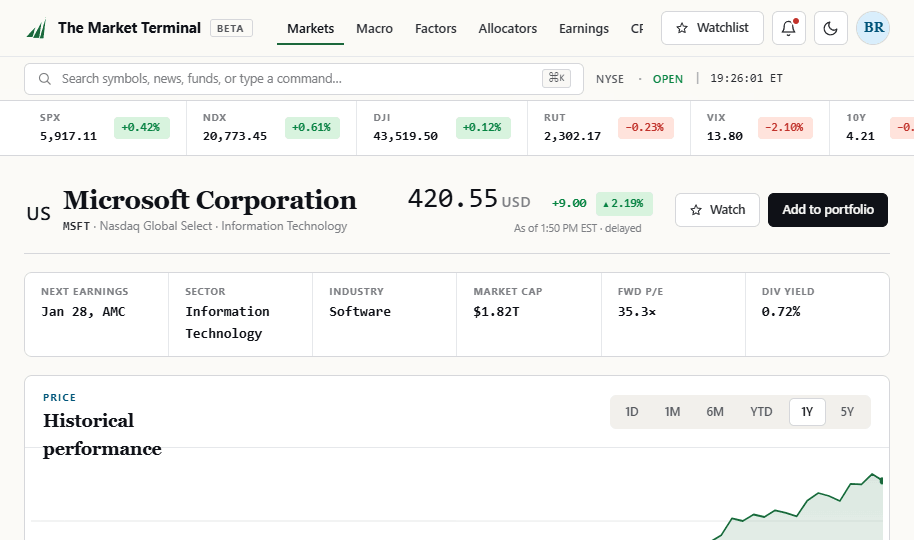Click the MSFT ticker symbol text

pyautogui.click(x=76, y=226)
